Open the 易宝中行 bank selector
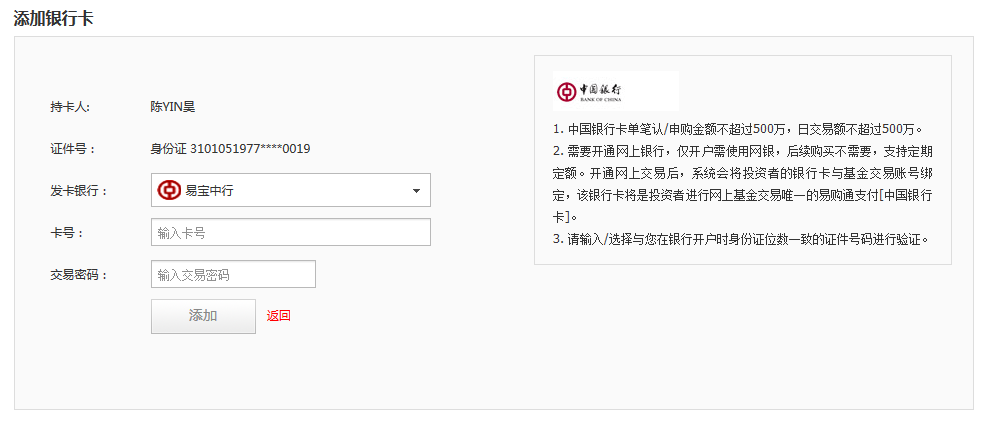This screenshot has width=994, height=423. [x=290, y=190]
